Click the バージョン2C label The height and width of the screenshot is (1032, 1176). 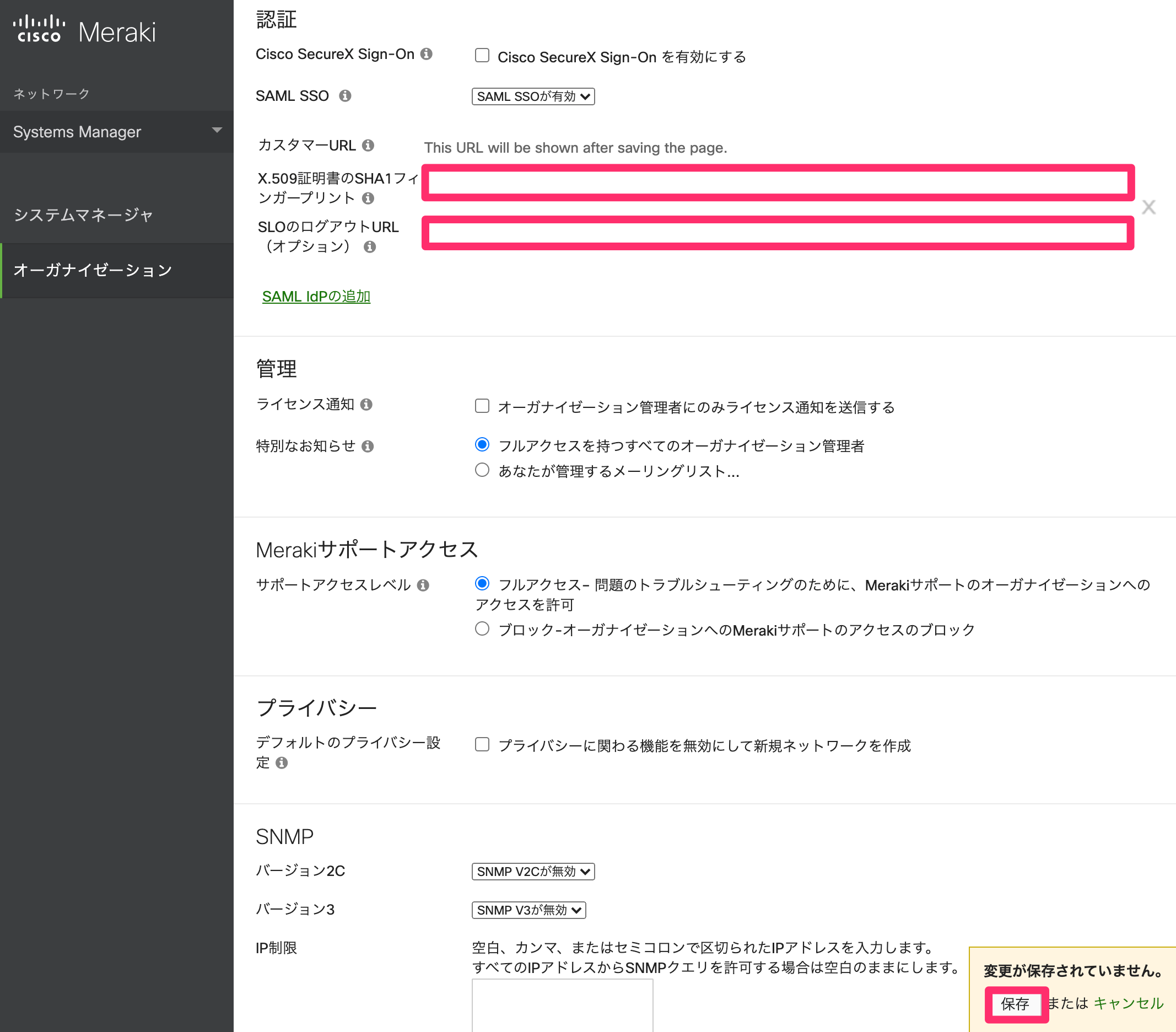tap(300, 871)
